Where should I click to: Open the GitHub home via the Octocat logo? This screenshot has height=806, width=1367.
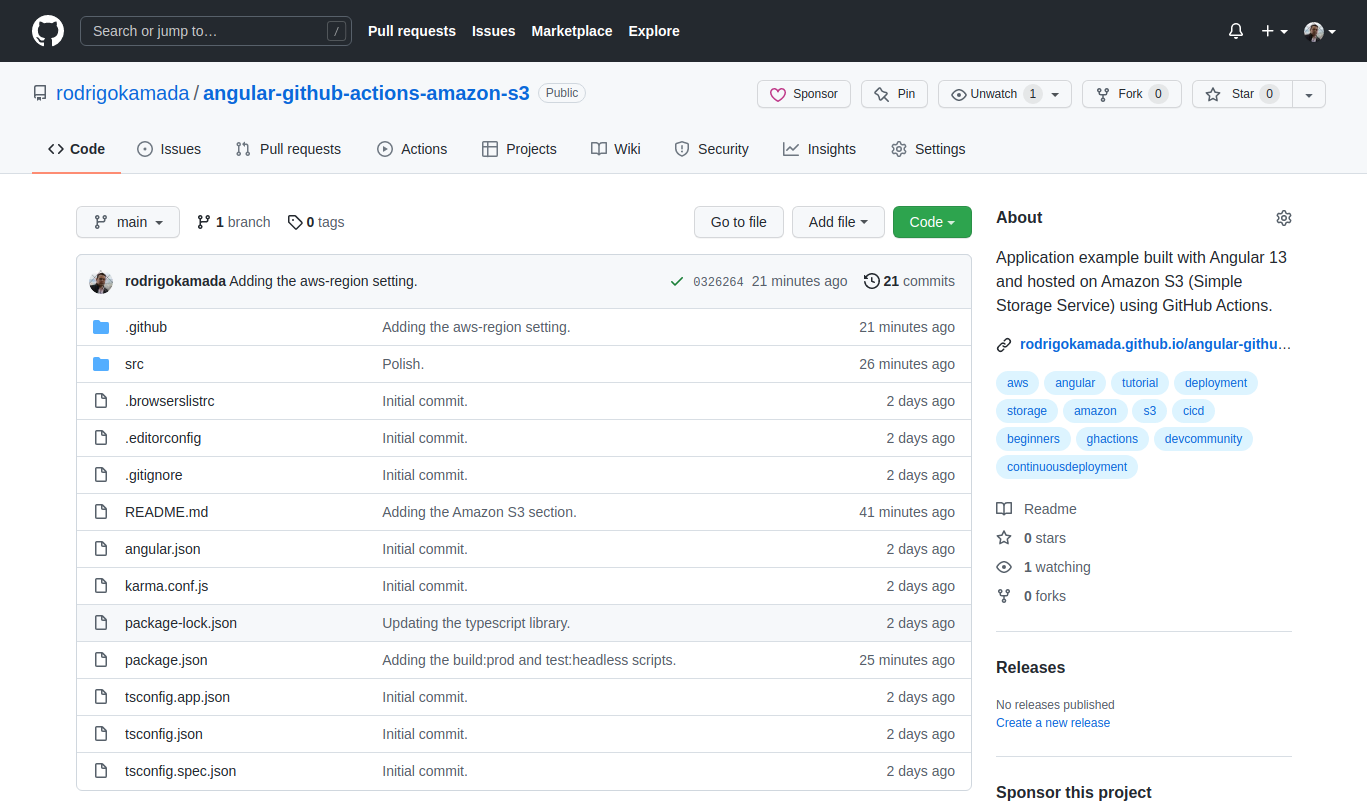pyautogui.click(x=47, y=30)
